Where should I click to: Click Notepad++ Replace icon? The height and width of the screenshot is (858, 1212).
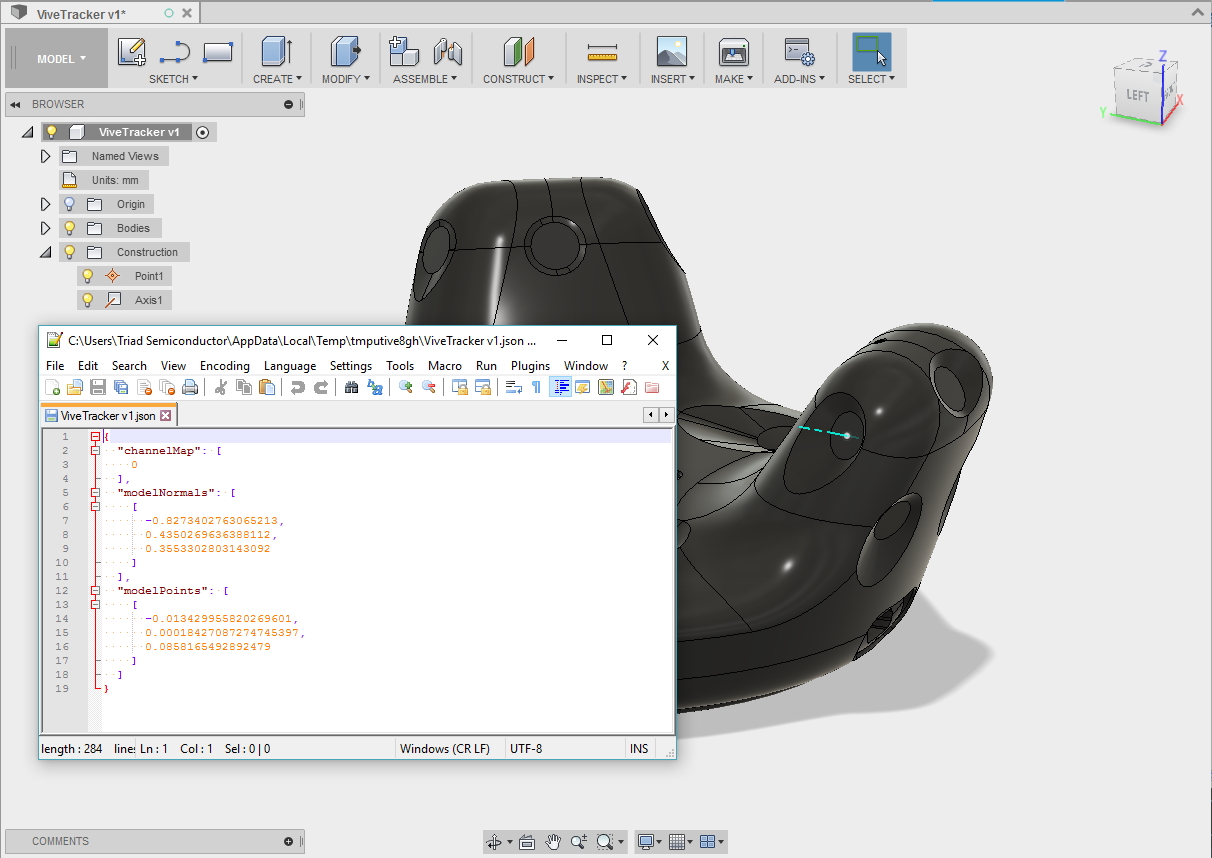tap(375, 388)
